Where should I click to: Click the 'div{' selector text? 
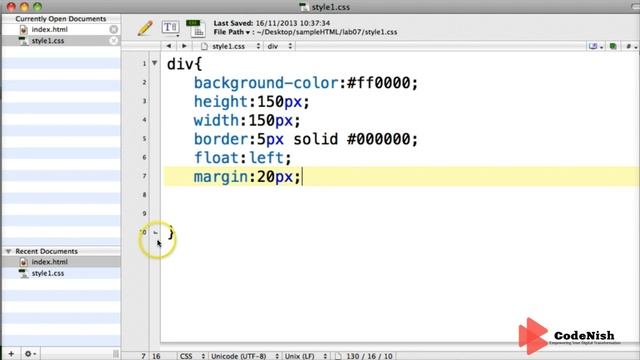(184, 64)
